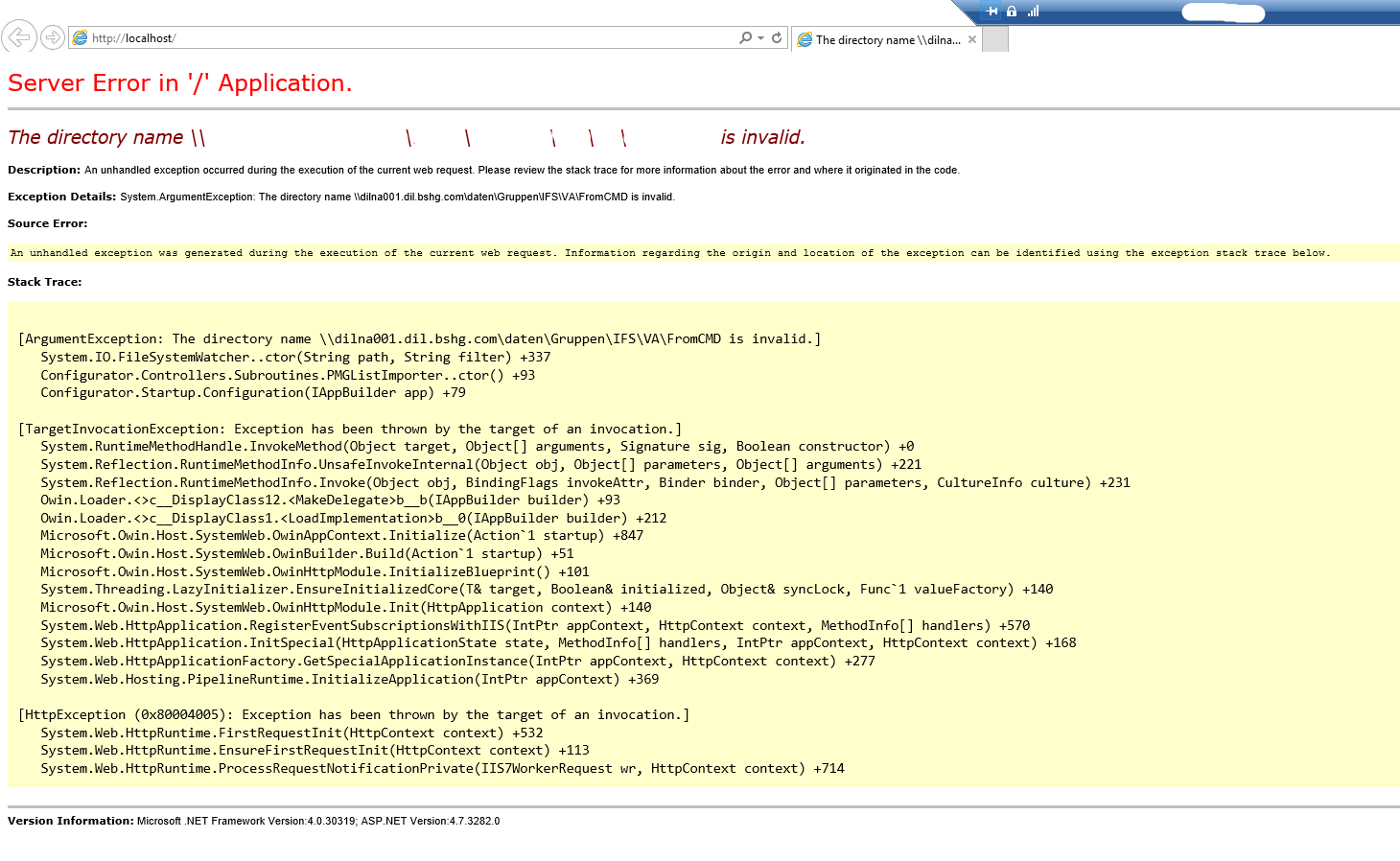Click the 'An unhandled exception was generated' highlighted line
Screen dimensions: 1400x861
670,253
